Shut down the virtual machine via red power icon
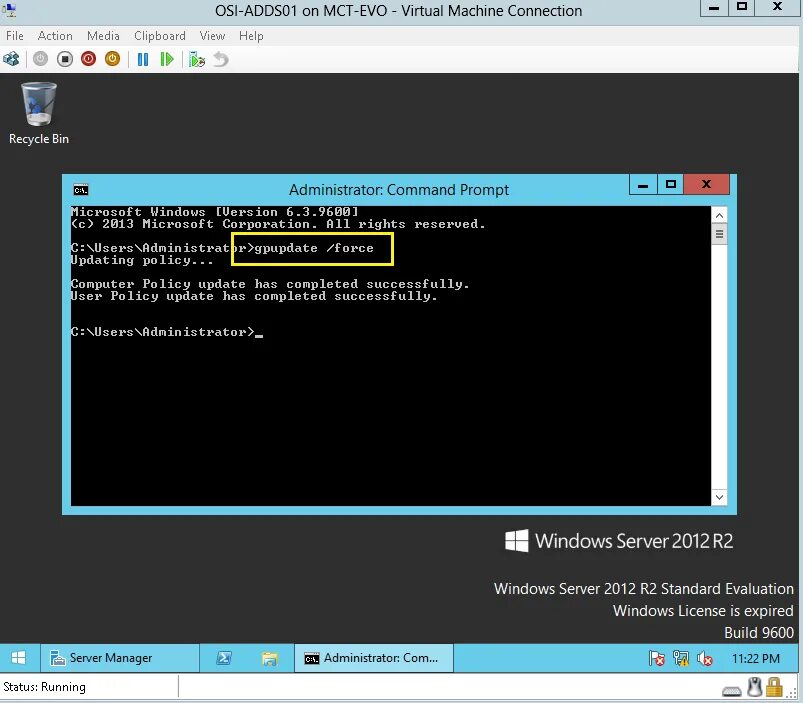 88,59
